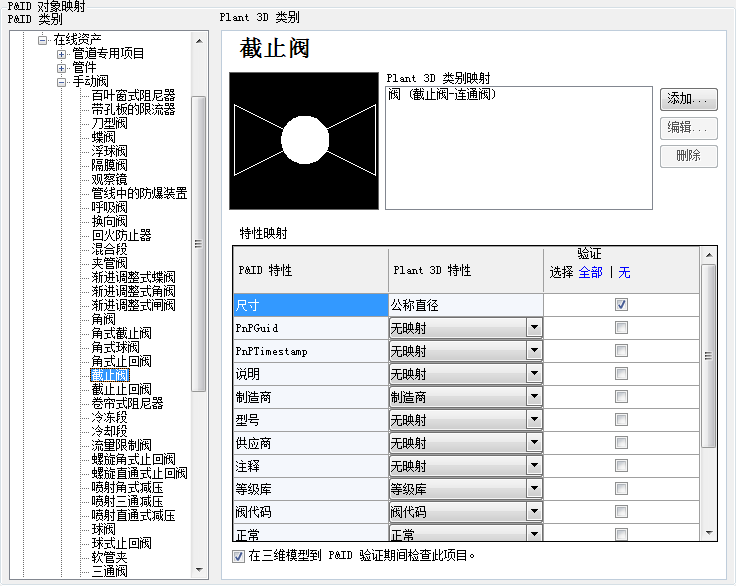Expand the 管道专用项目 node

point(61,54)
